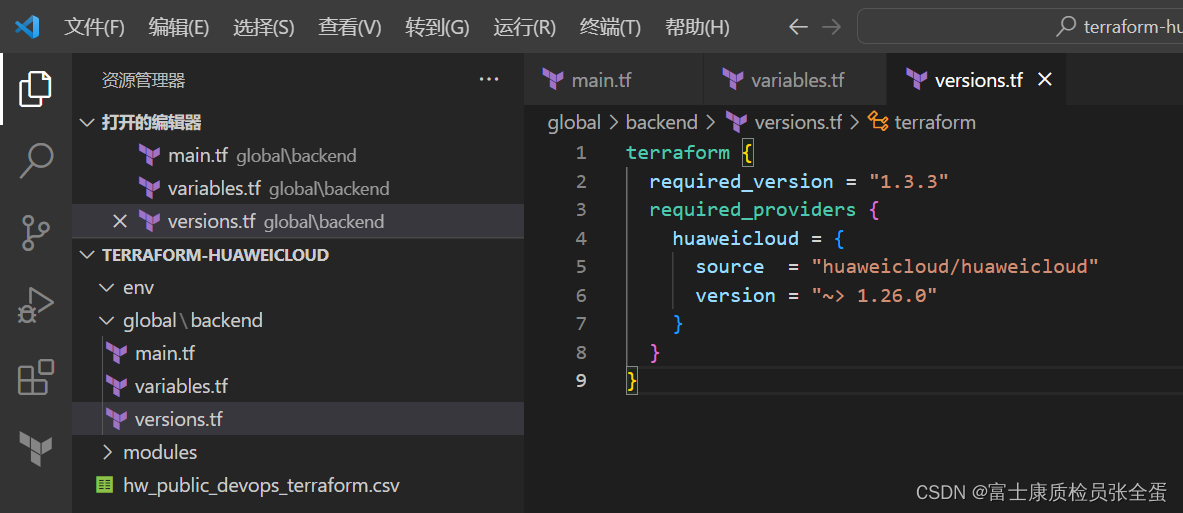Click the command center search box
The width and height of the screenshot is (1183, 513).
1020,27
